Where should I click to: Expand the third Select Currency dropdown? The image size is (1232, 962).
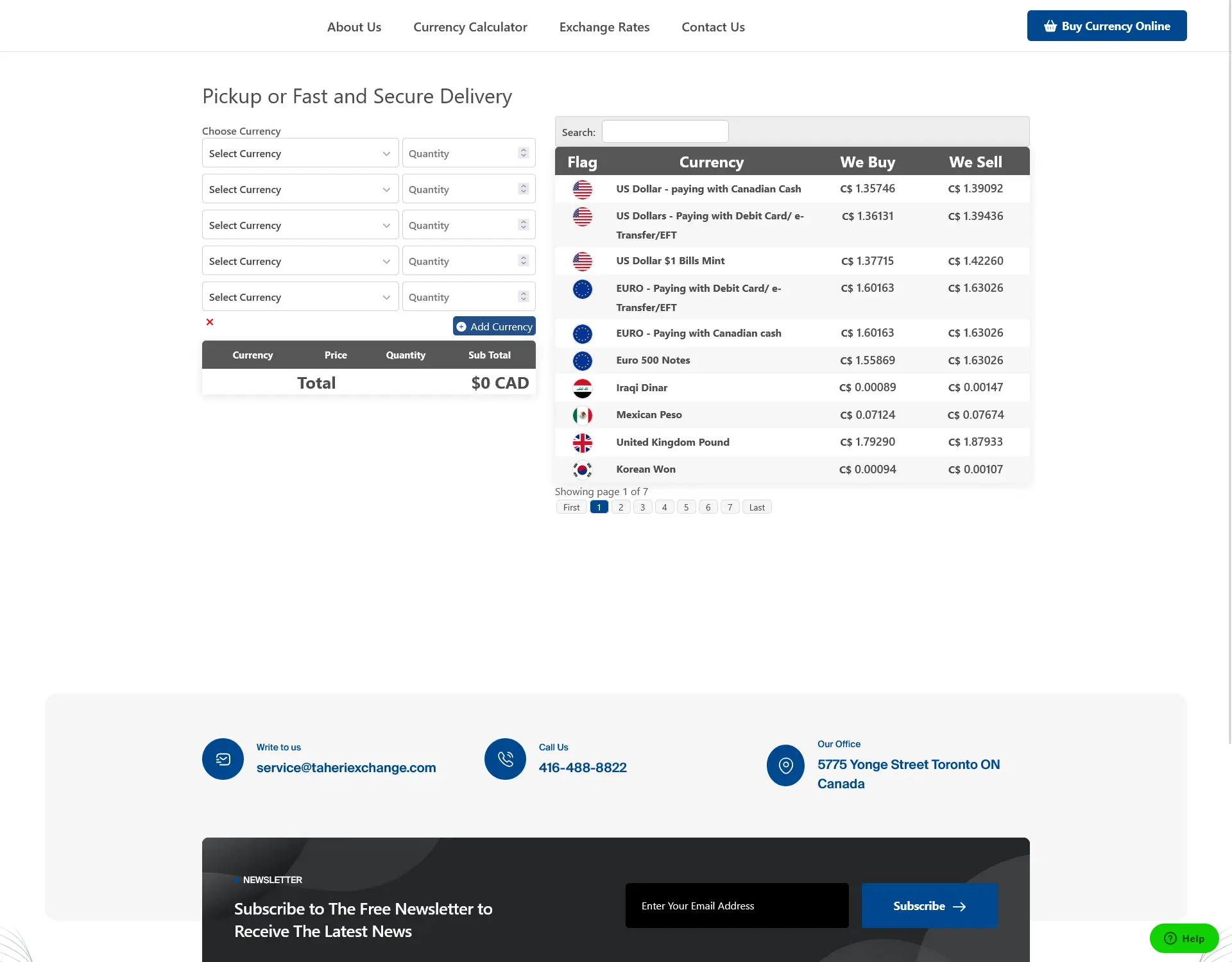tap(300, 225)
